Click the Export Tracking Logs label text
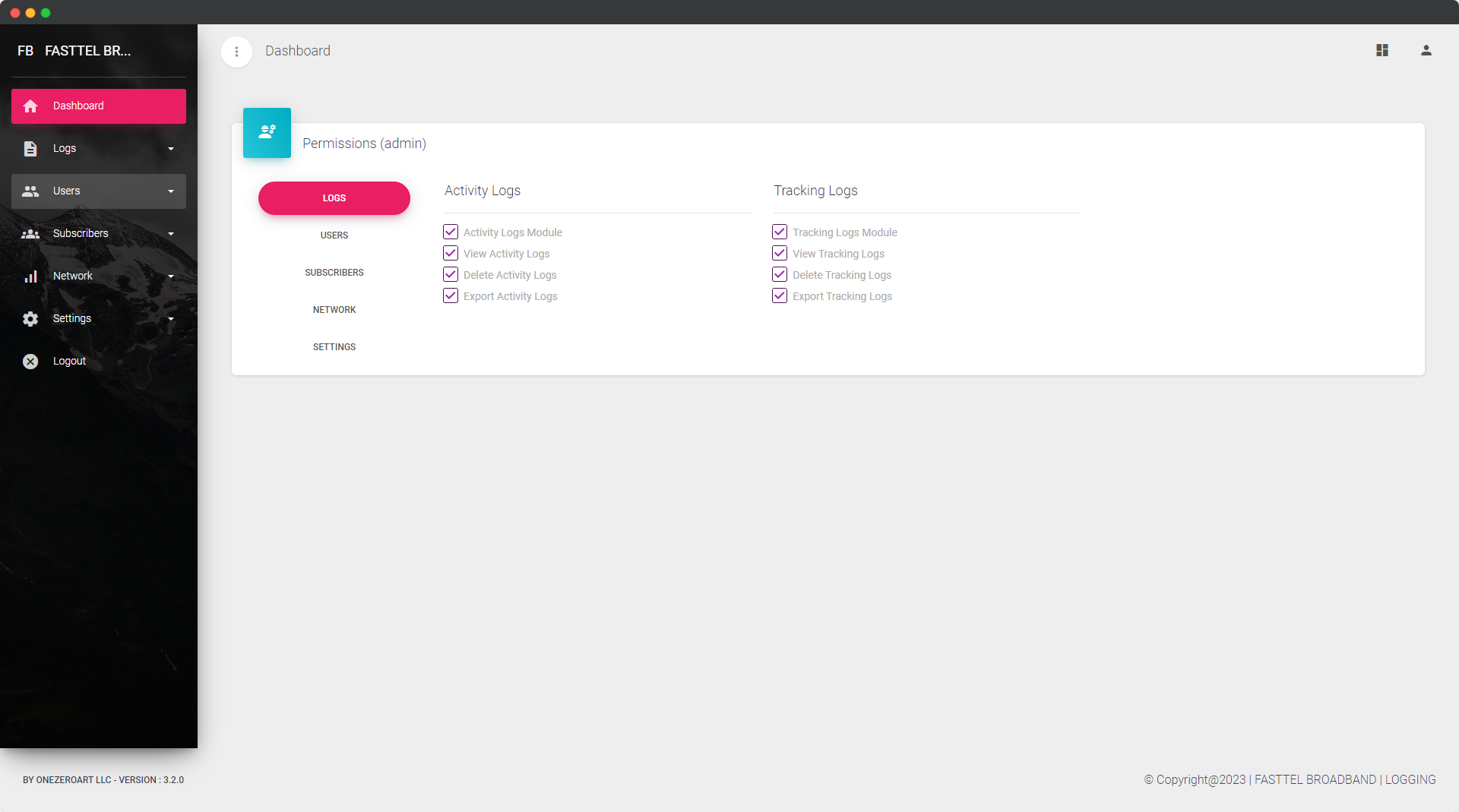Viewport: 1459px width, 812px height. click(842, 296)
